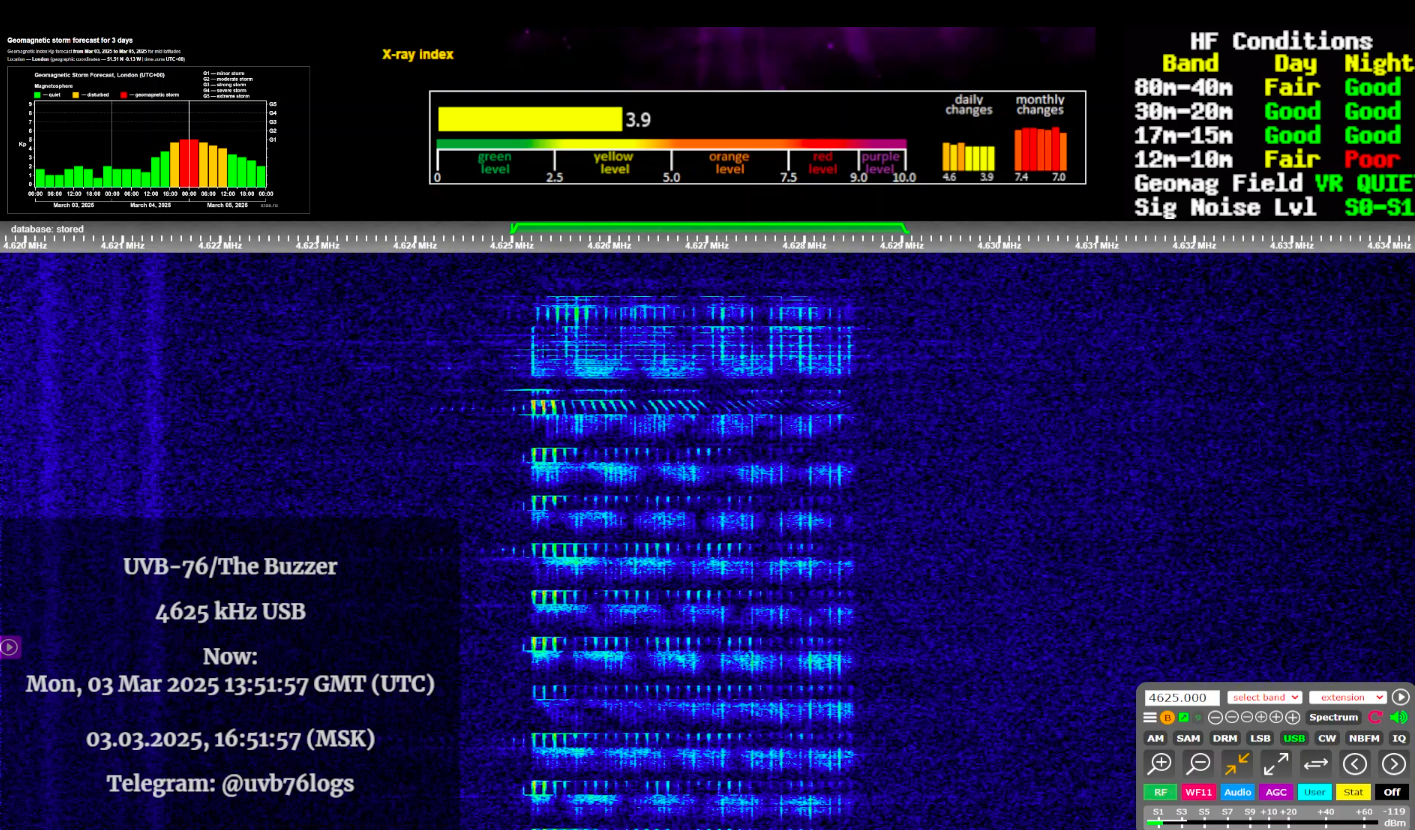
Task: Click the circled left chevron icon
Action: 1355,764
